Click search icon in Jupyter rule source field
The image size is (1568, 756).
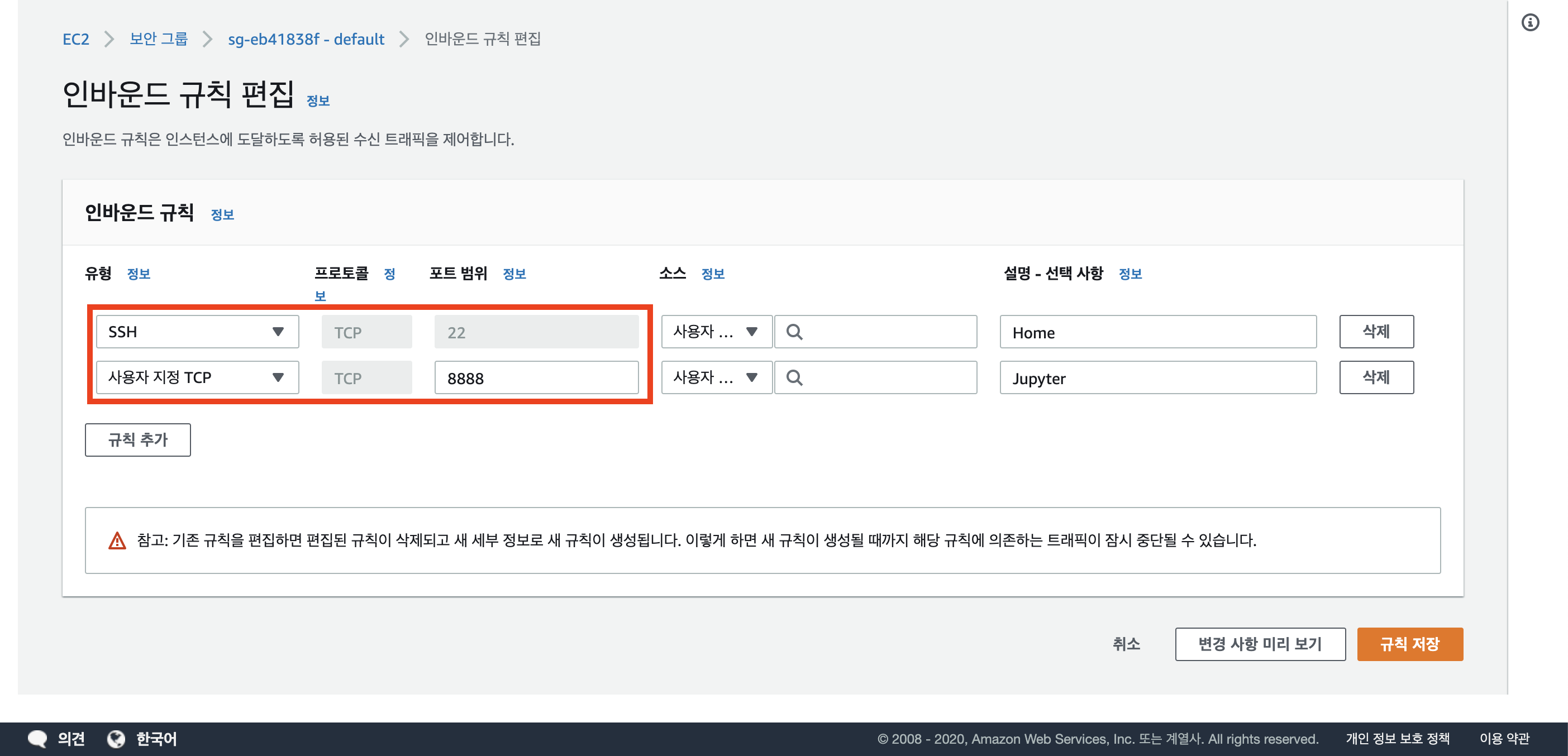click(794, 377)
